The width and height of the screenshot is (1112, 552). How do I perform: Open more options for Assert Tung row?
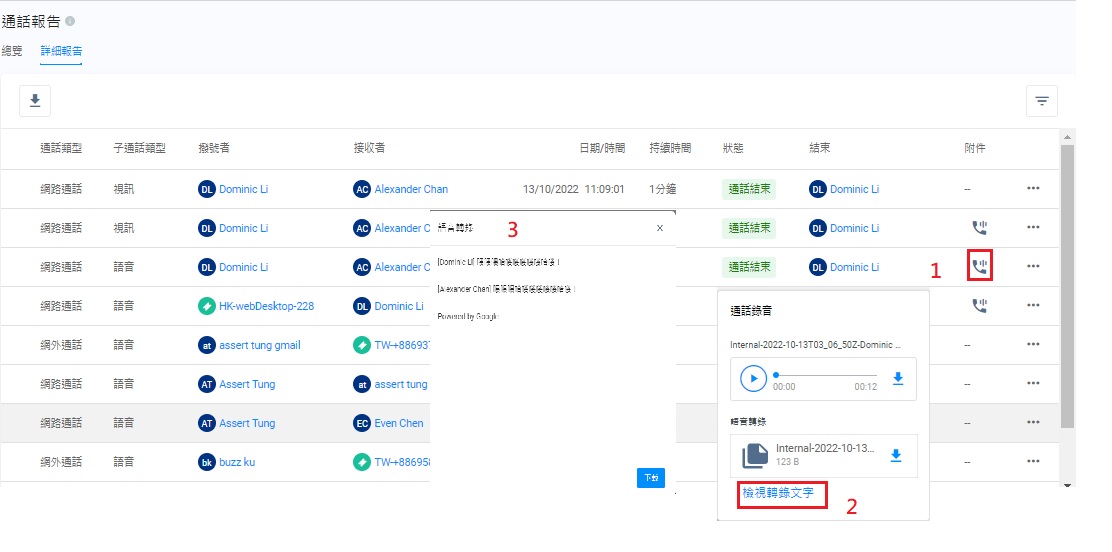pos(1033,384)
